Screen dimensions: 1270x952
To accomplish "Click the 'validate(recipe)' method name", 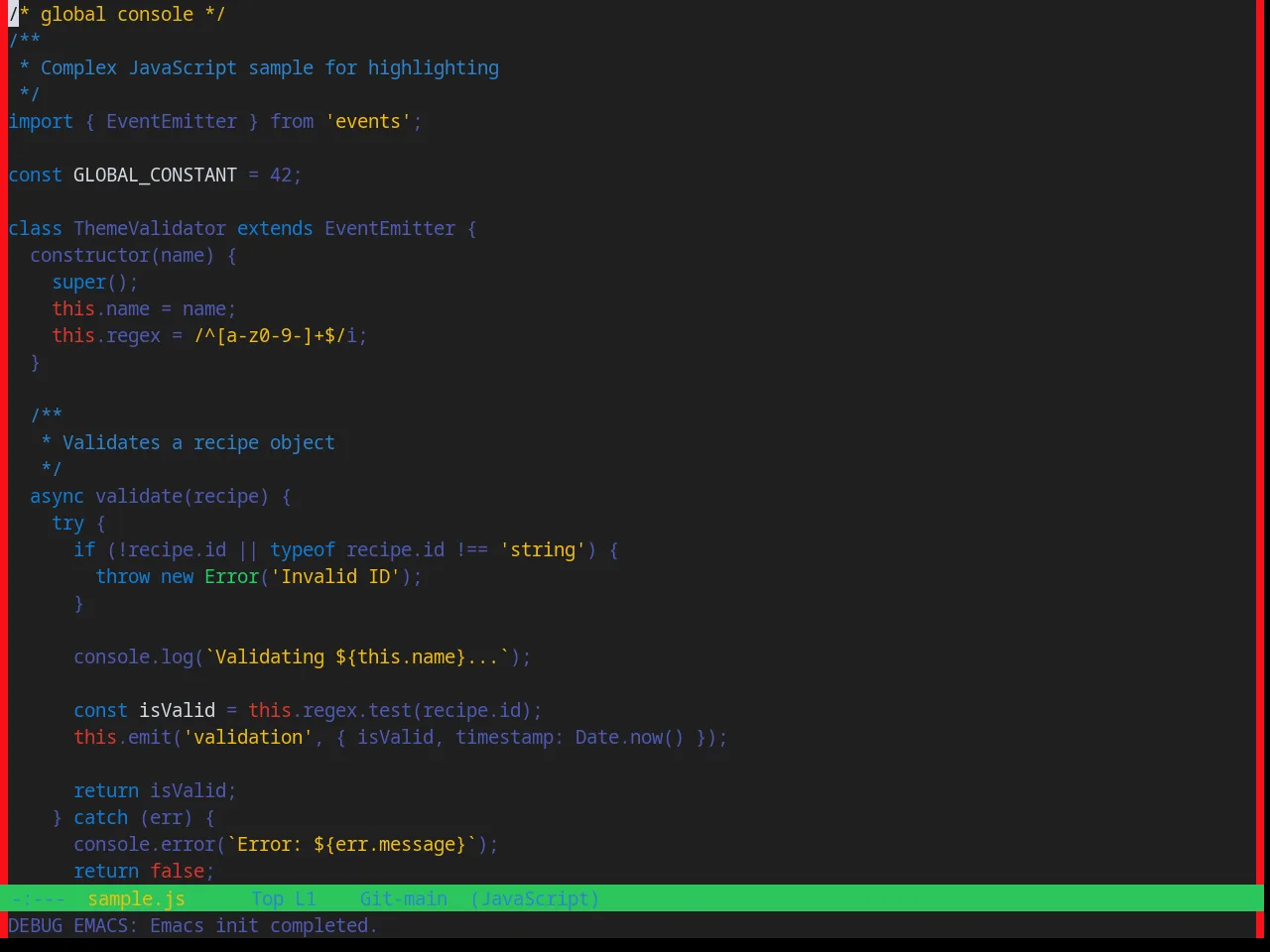I will 182,496.
